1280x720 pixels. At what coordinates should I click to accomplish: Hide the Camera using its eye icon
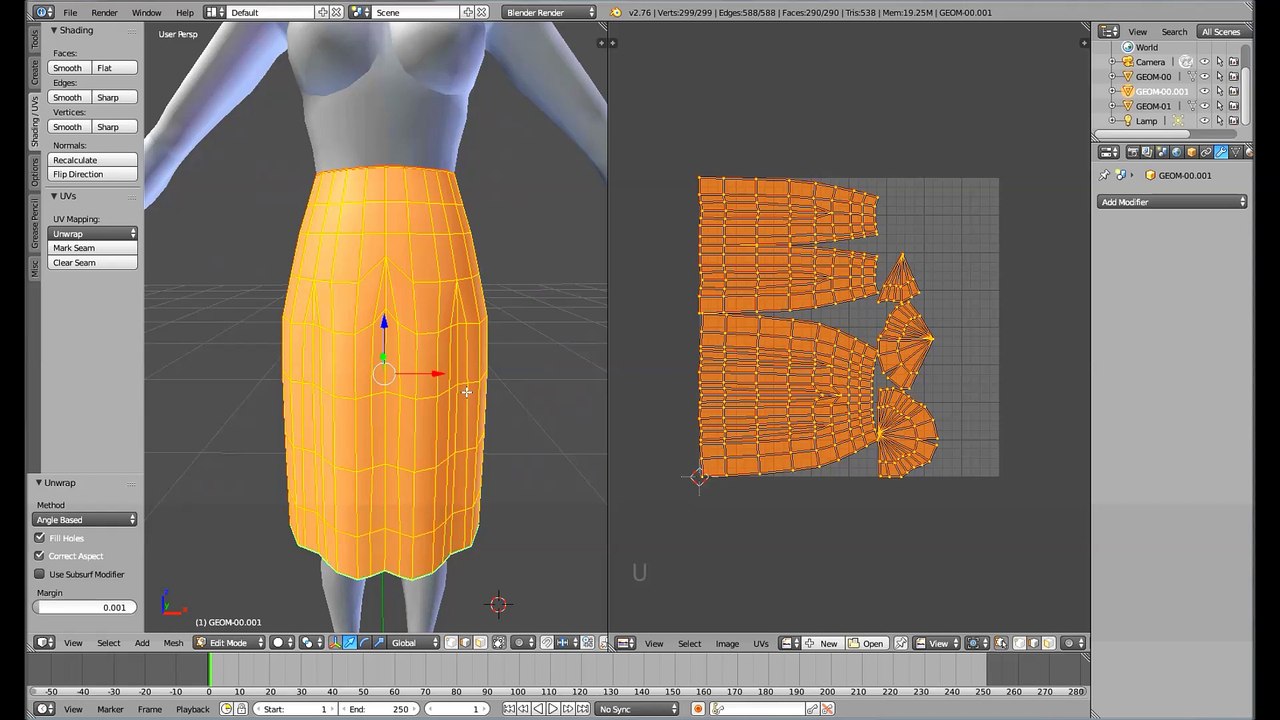coord(1204,62)
